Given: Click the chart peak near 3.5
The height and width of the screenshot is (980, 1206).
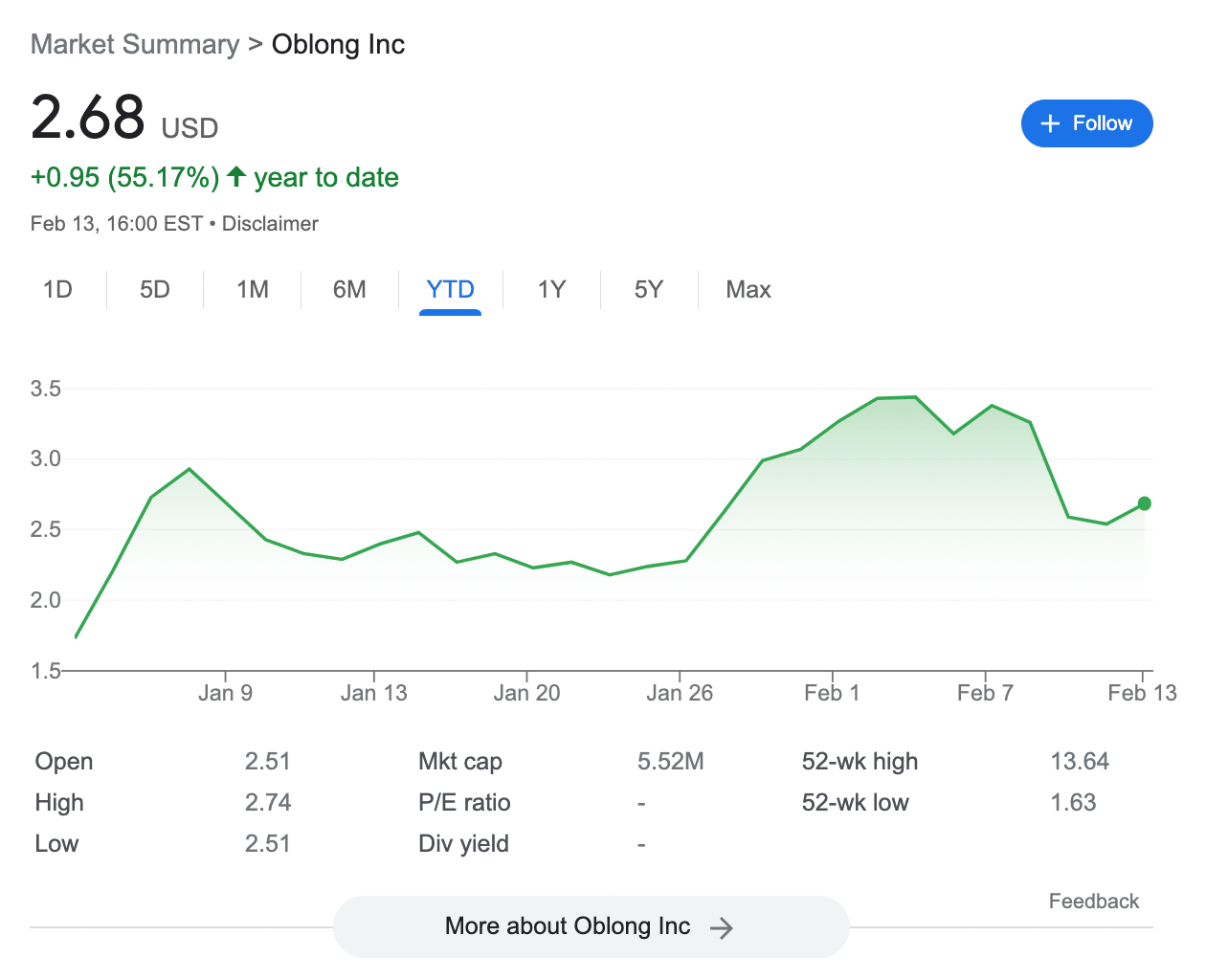Looking at the screenshot, I should tap(915, 396).
